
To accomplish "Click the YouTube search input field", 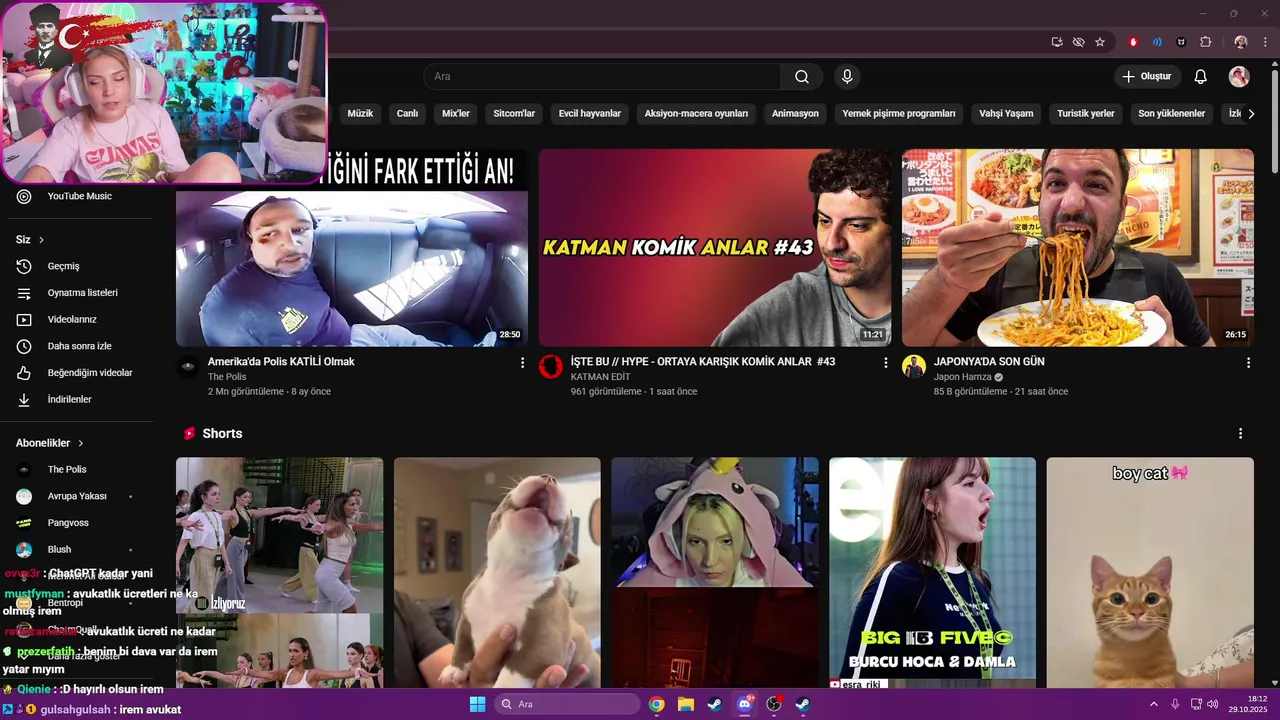I will click(x=603, y=77).
